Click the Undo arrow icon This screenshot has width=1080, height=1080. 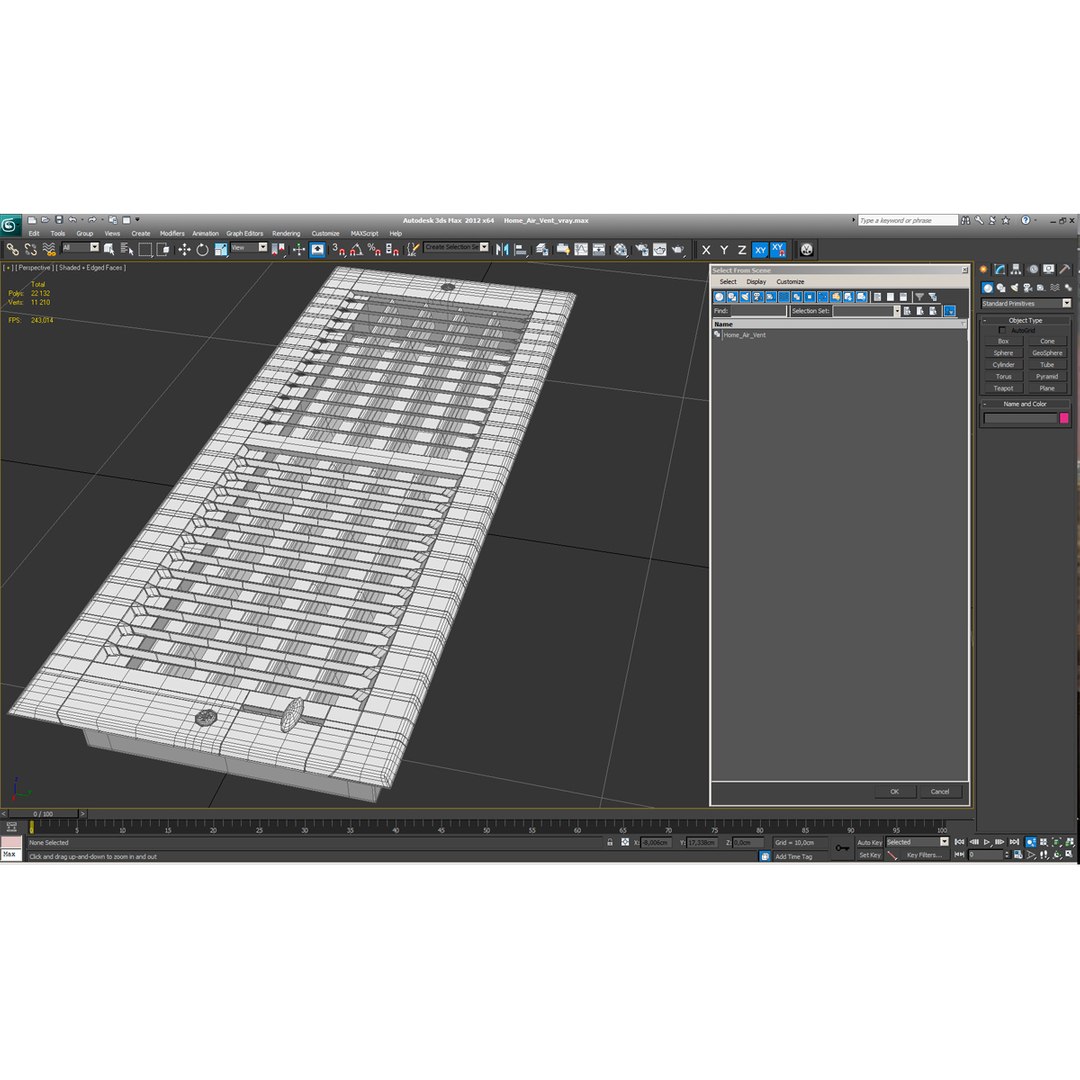[72, 220]
